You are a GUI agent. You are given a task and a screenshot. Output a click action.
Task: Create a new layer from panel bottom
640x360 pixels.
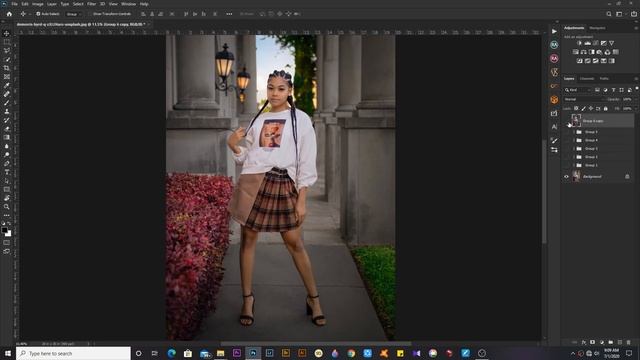coord(620,342)
